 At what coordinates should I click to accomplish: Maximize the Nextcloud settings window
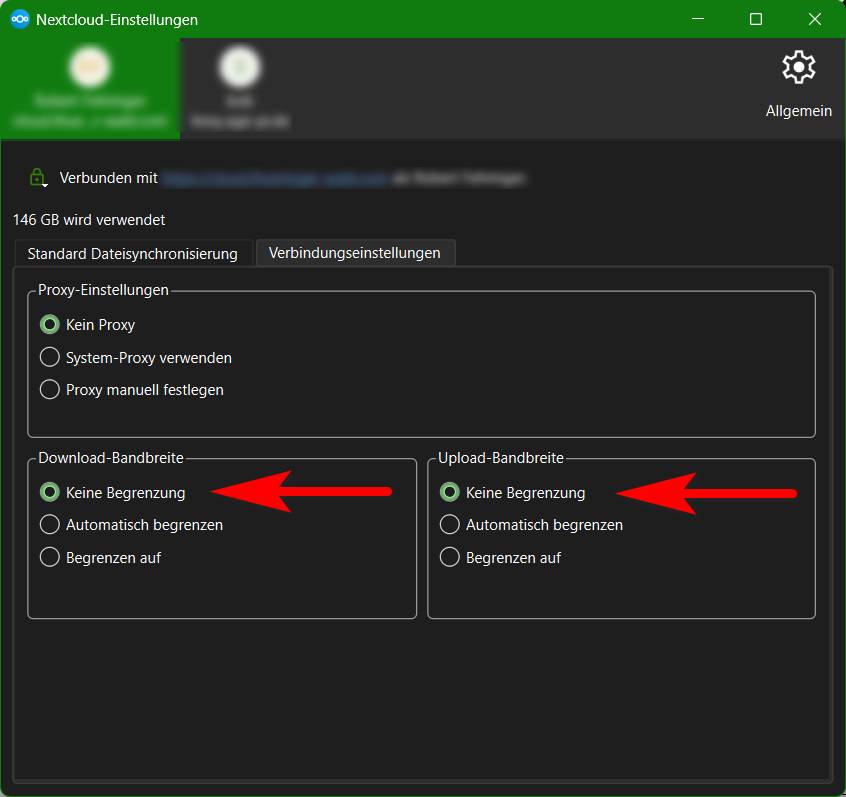756,19
